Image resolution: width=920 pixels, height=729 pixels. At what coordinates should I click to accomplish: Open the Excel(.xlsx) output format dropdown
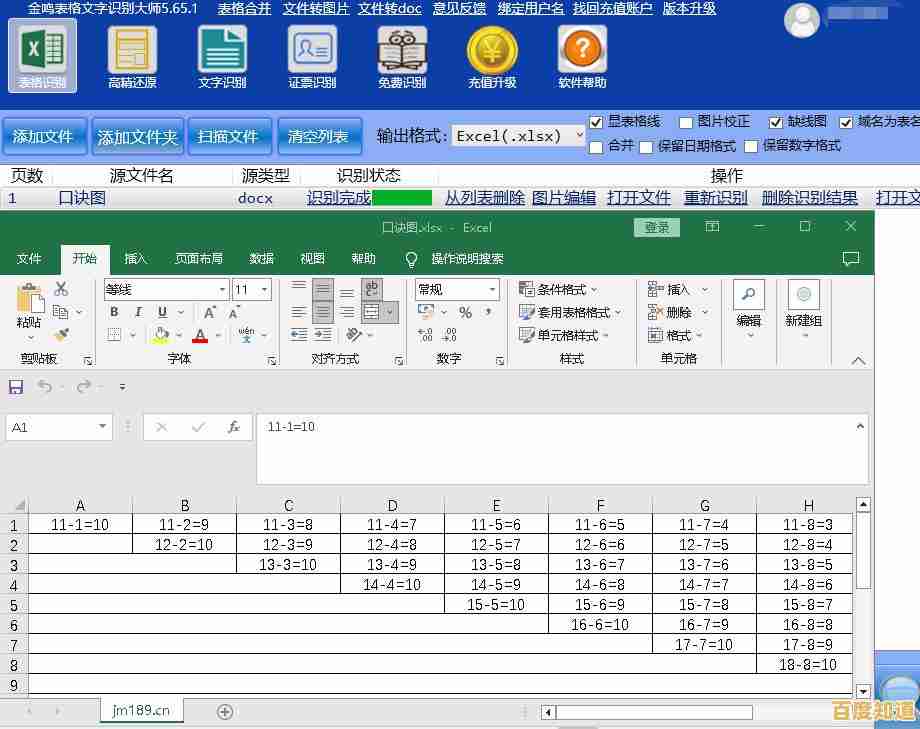tap(517, 135)
